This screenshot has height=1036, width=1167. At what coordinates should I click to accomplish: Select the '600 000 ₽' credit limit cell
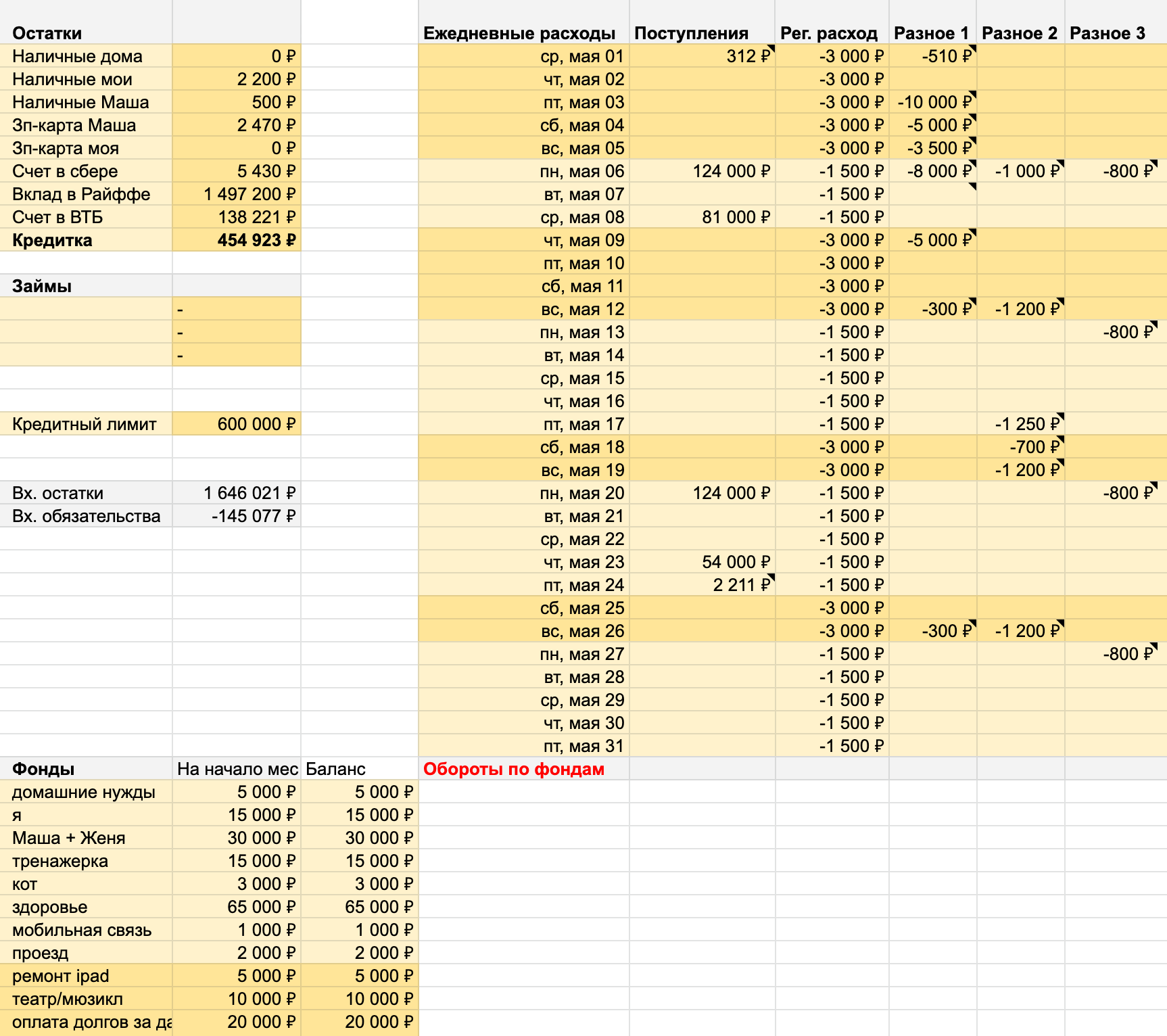click(x=237, y=424)
